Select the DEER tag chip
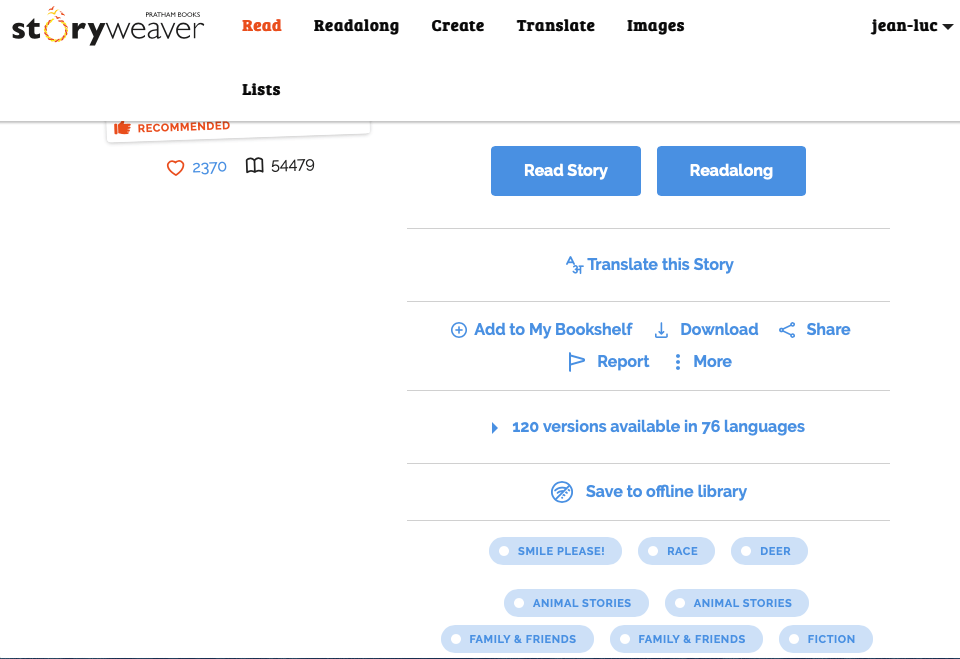 [769, 551]
